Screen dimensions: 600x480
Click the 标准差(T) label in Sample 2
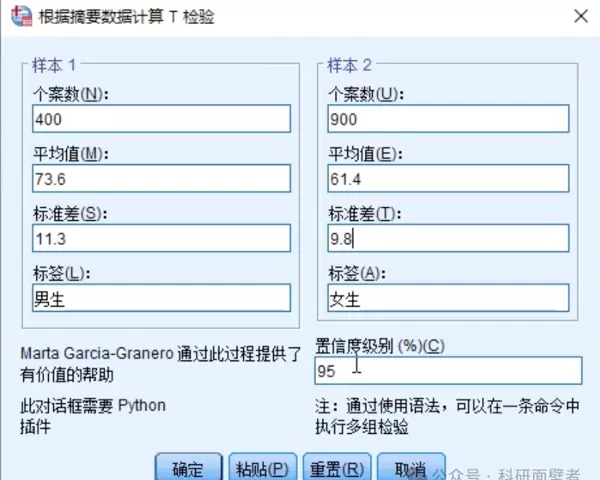[x=362, y=213]
